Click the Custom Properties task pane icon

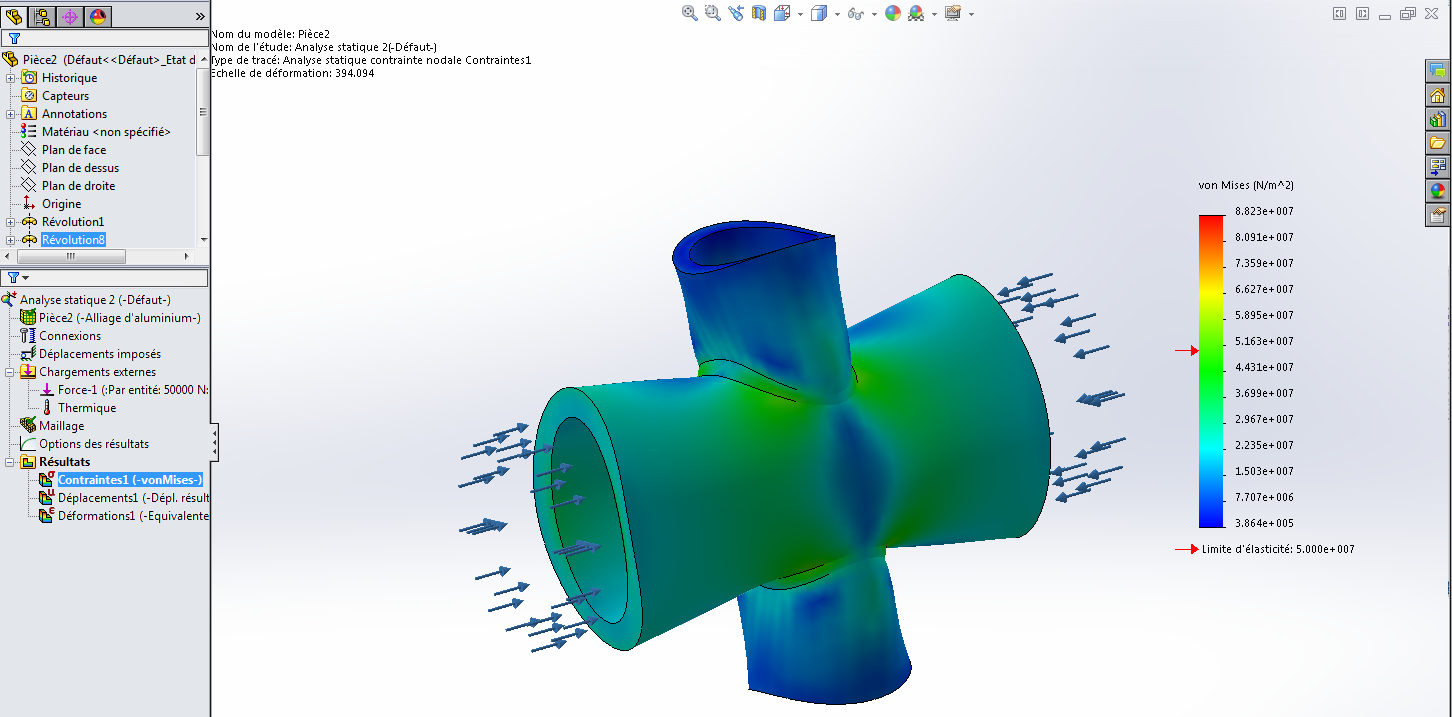click(1438, 215)
